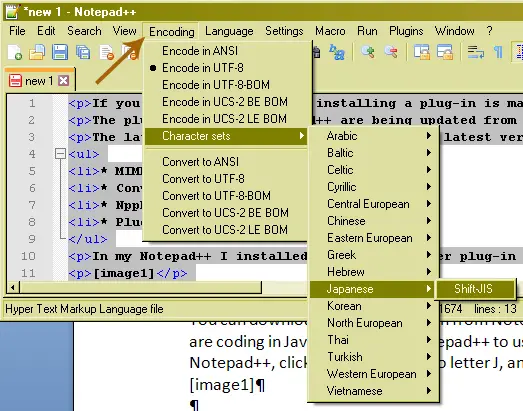Collapse the ul fold marker on line 4

click(60, 154)
